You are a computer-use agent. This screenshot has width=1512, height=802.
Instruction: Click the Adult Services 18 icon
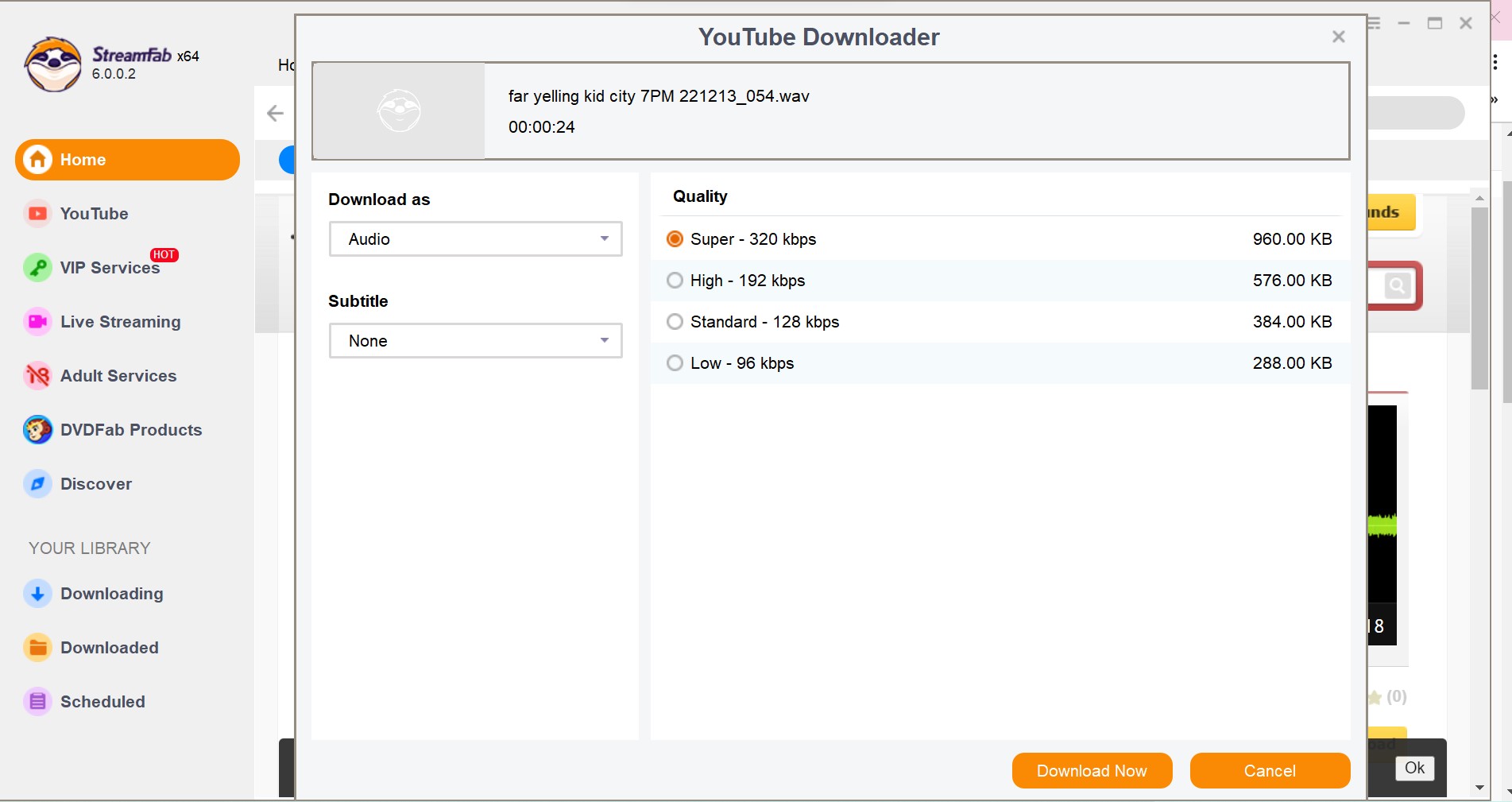click(37, 376)
